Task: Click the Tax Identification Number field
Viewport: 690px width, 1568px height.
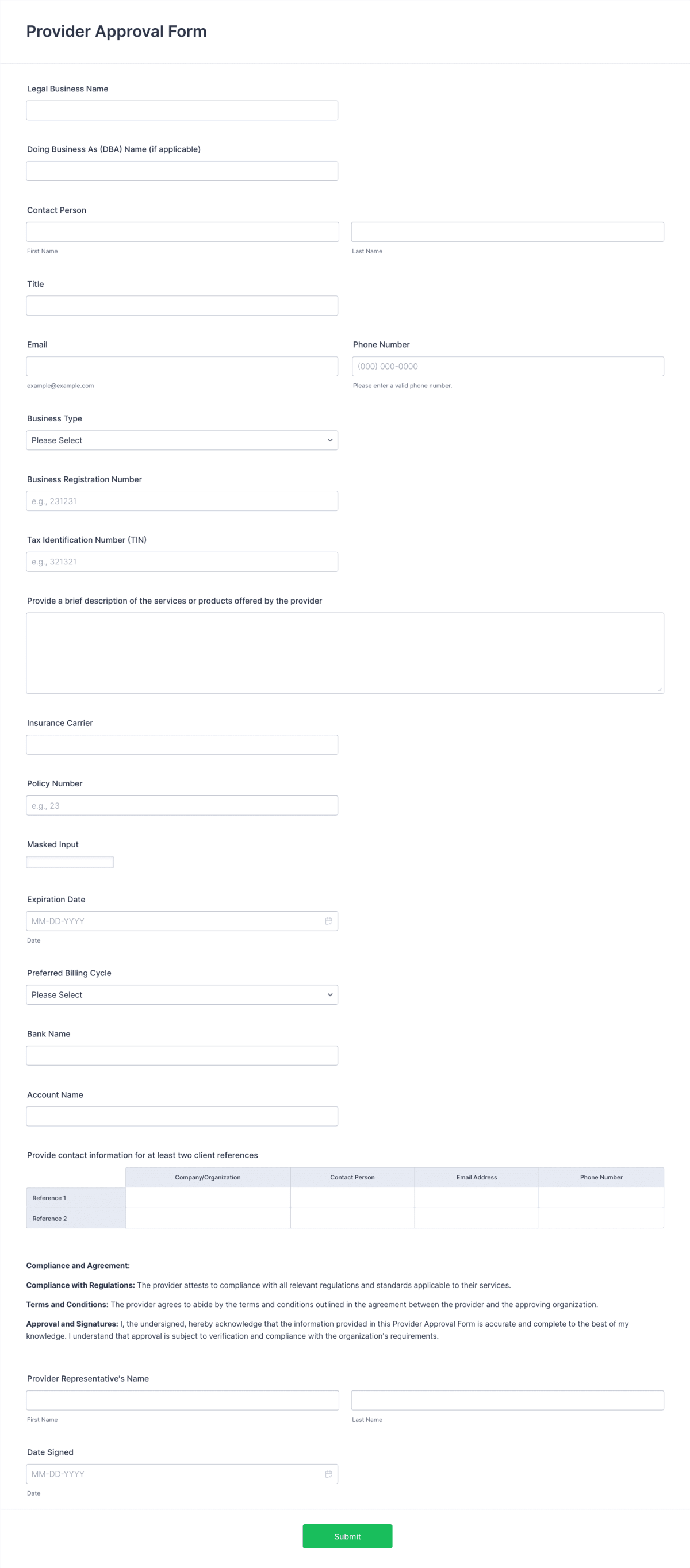Action: point(182,561)
